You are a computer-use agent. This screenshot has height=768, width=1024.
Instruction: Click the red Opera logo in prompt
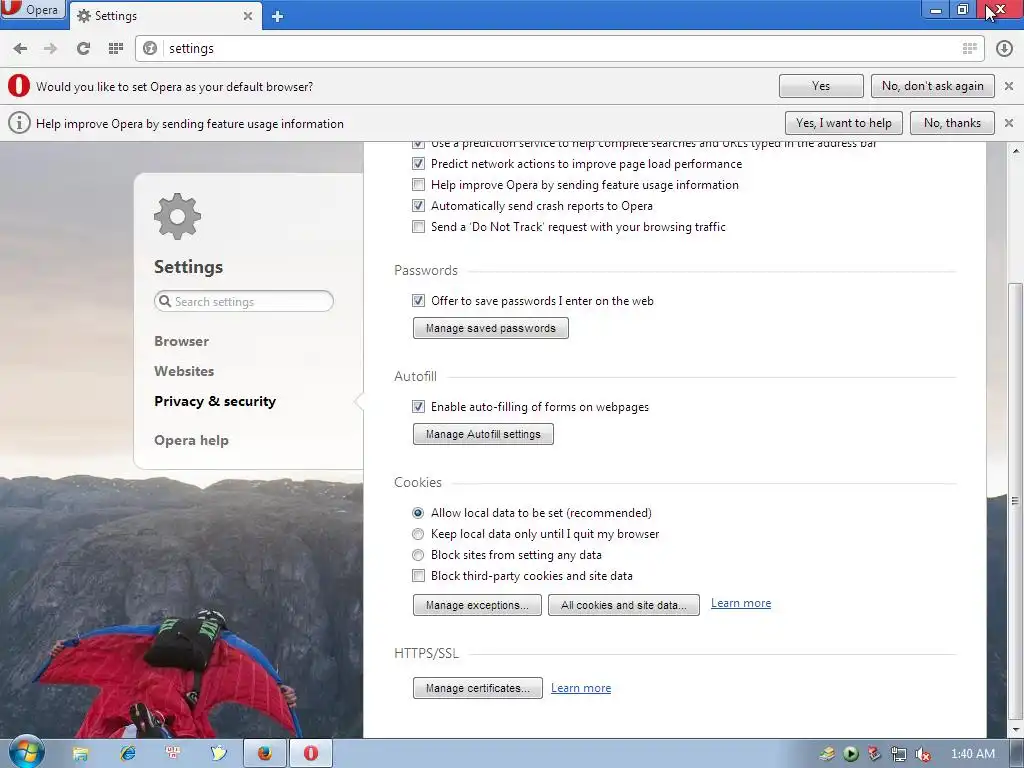(19, 86)
